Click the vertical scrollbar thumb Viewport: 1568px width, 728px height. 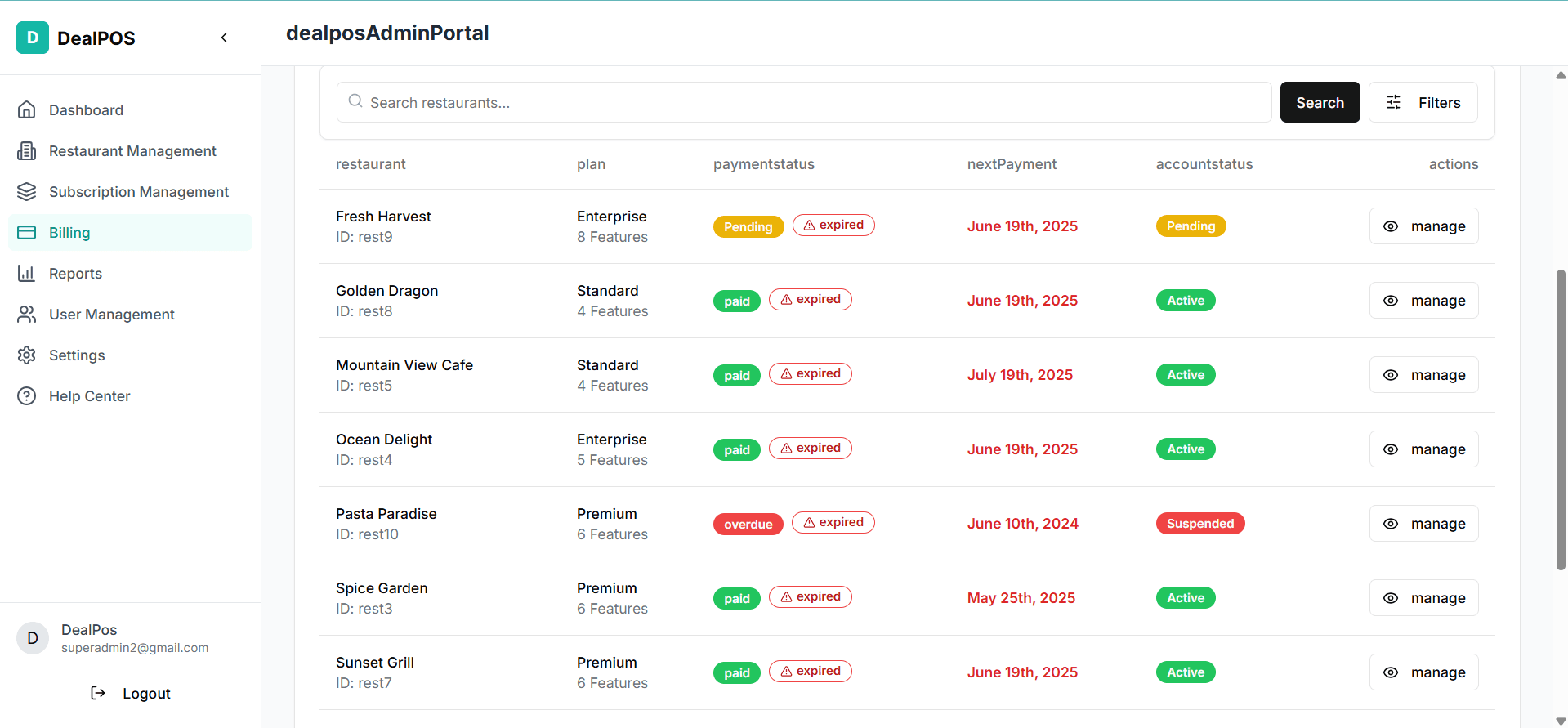(x=1561, y=419)
